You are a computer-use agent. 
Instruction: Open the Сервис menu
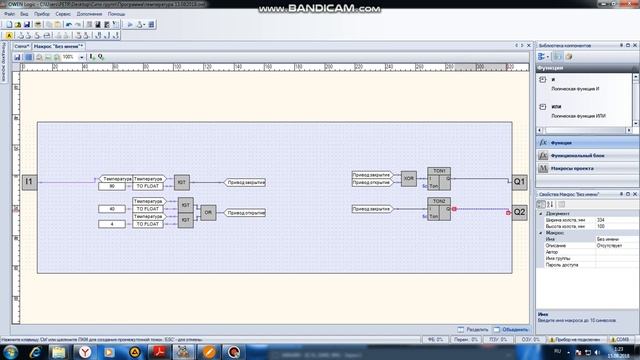point(63,14)
